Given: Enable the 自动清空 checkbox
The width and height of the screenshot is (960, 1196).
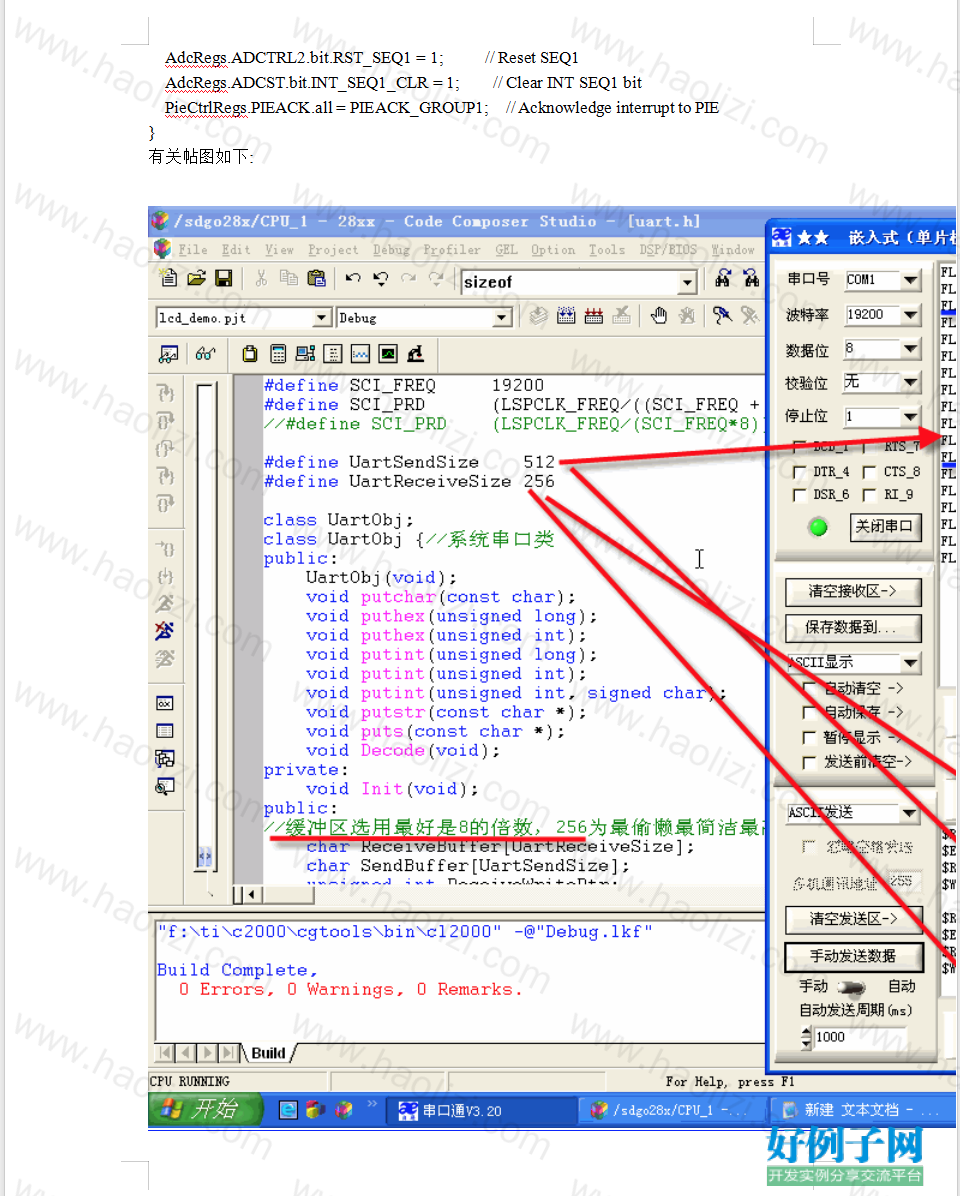Looking at the screenshot, I should click(810, 689).
